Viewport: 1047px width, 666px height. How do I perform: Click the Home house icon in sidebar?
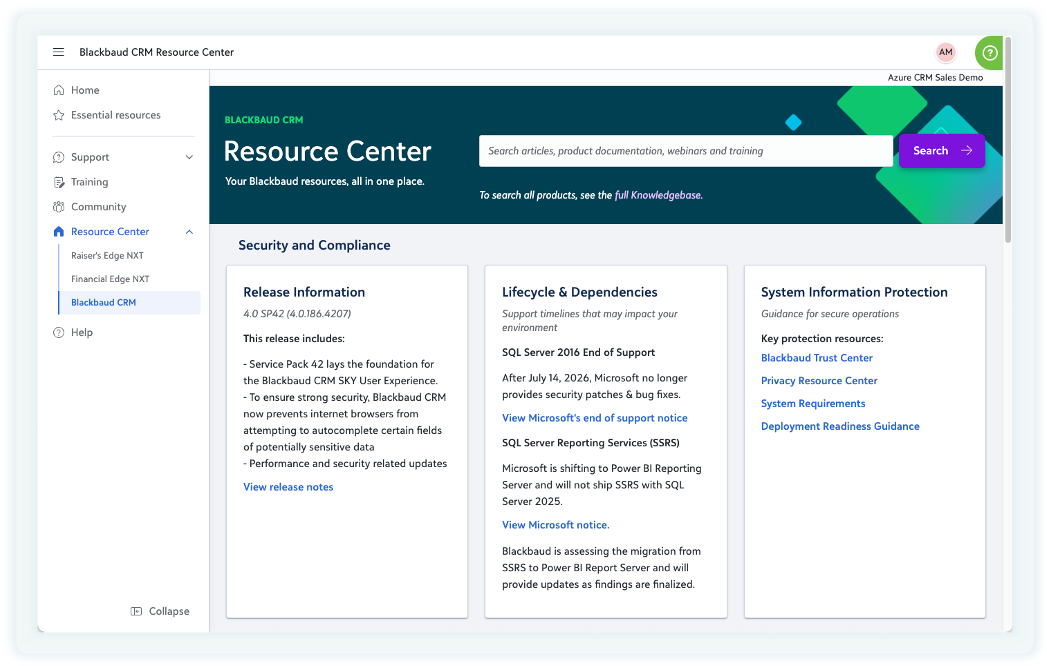[x=59, y=90]
